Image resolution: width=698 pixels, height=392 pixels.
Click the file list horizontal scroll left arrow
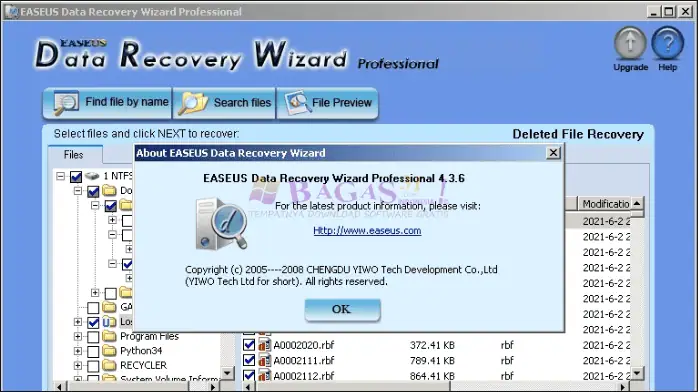[x=248, y=387]
